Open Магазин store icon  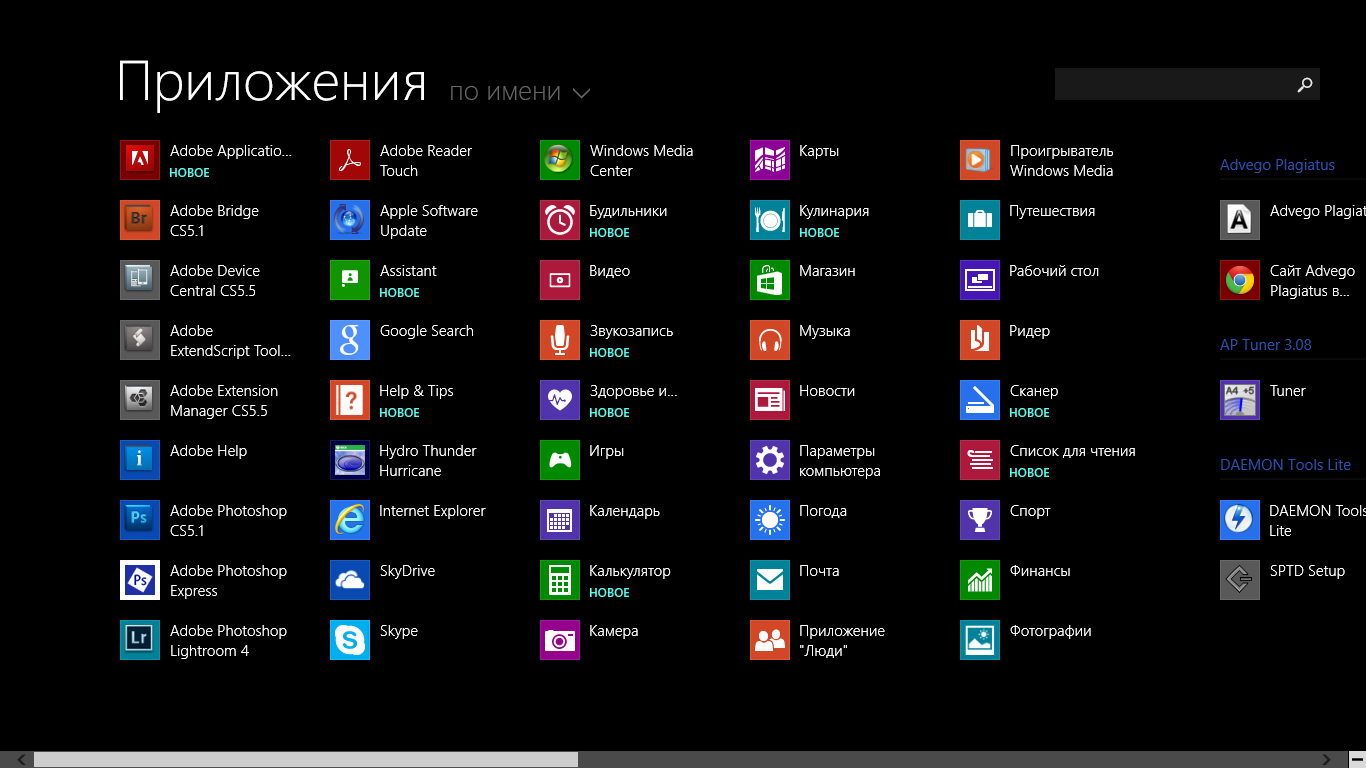click(770, 280)
